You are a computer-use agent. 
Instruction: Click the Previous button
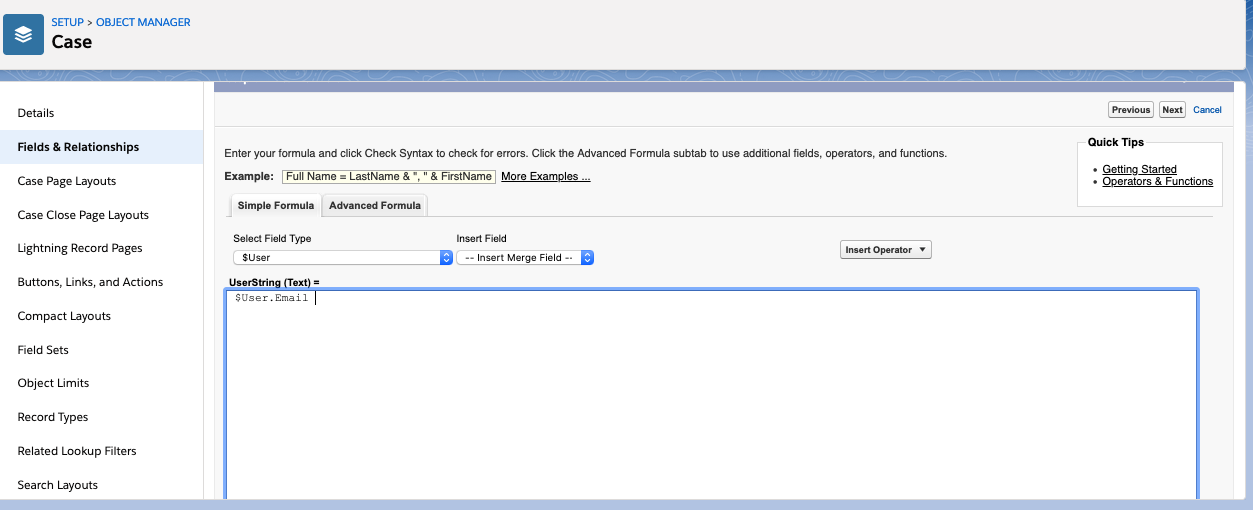tap(1130, 110)
